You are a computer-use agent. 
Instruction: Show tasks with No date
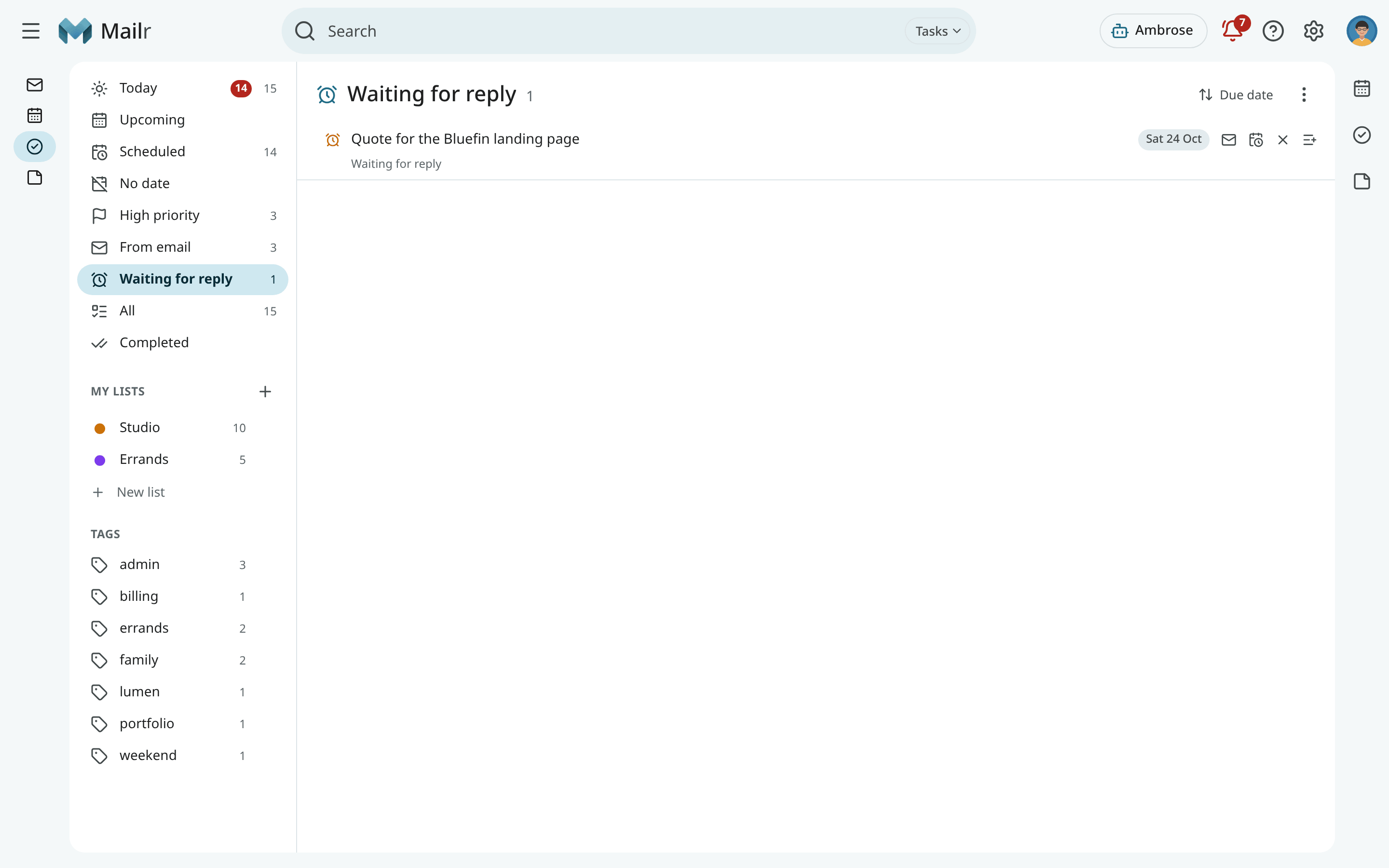coord(182,184)
